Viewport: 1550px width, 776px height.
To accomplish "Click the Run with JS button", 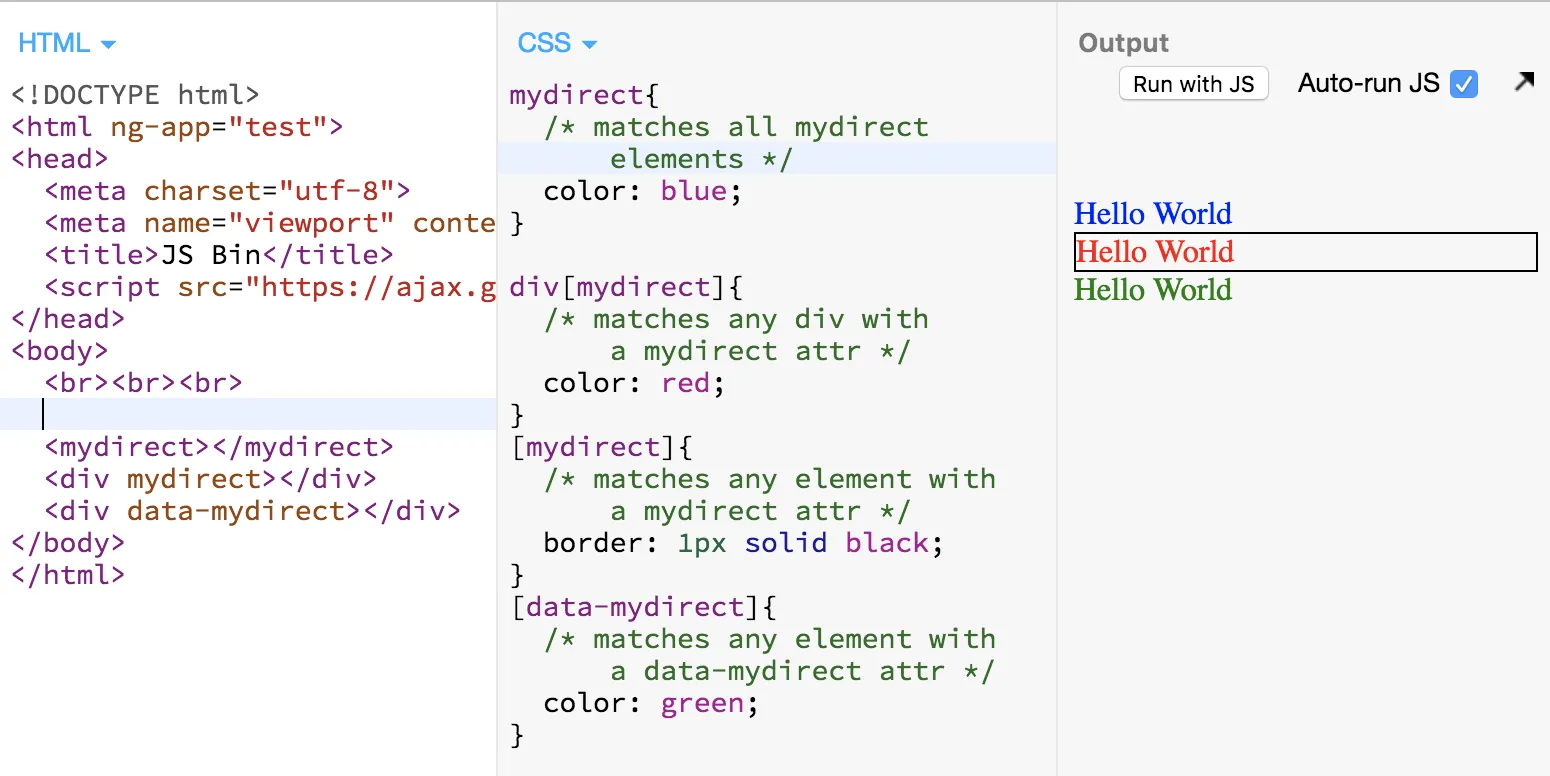I will click(1193, 84).
